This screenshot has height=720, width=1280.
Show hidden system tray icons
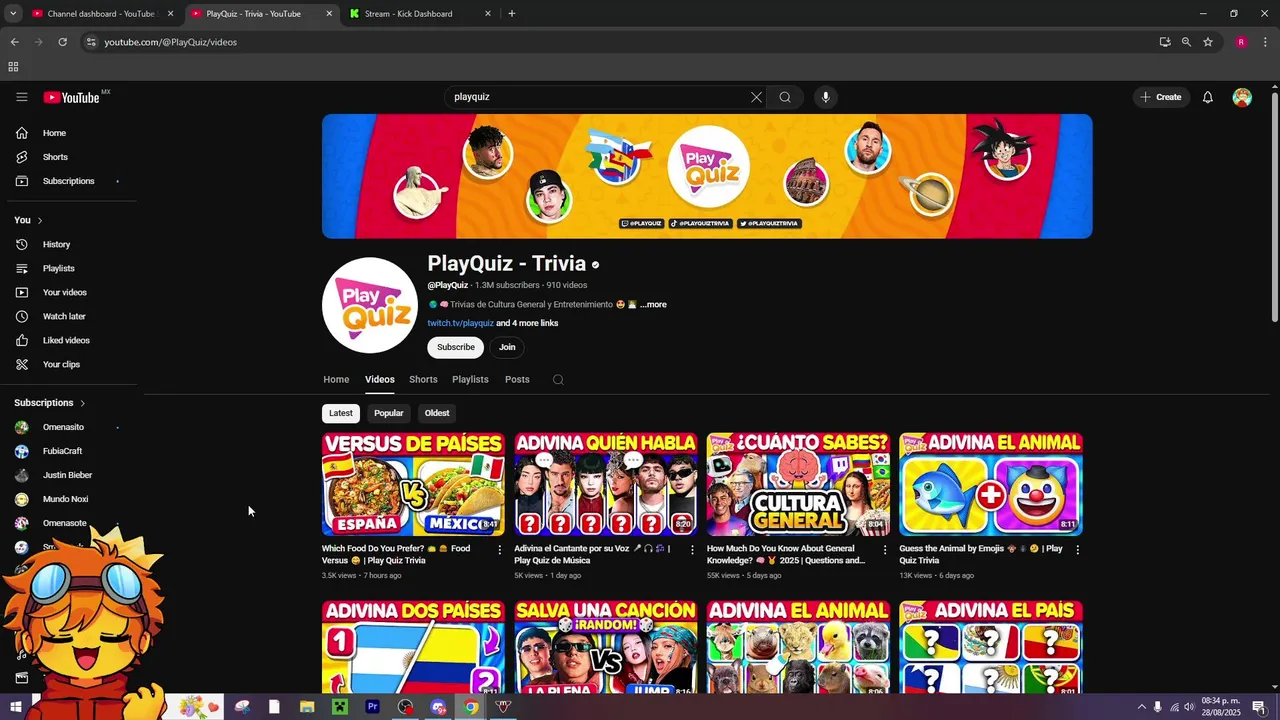[x=1142, y=706]
